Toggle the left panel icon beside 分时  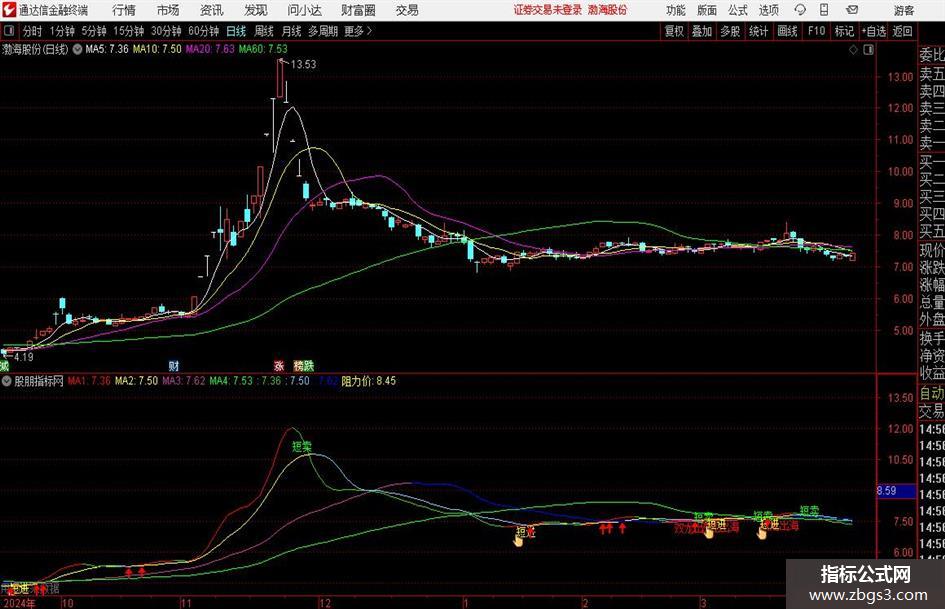(8, 31)
